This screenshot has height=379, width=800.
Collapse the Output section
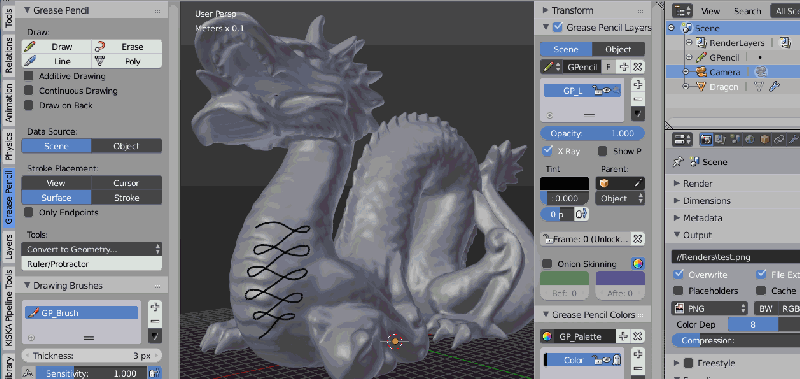pos(677,235)
